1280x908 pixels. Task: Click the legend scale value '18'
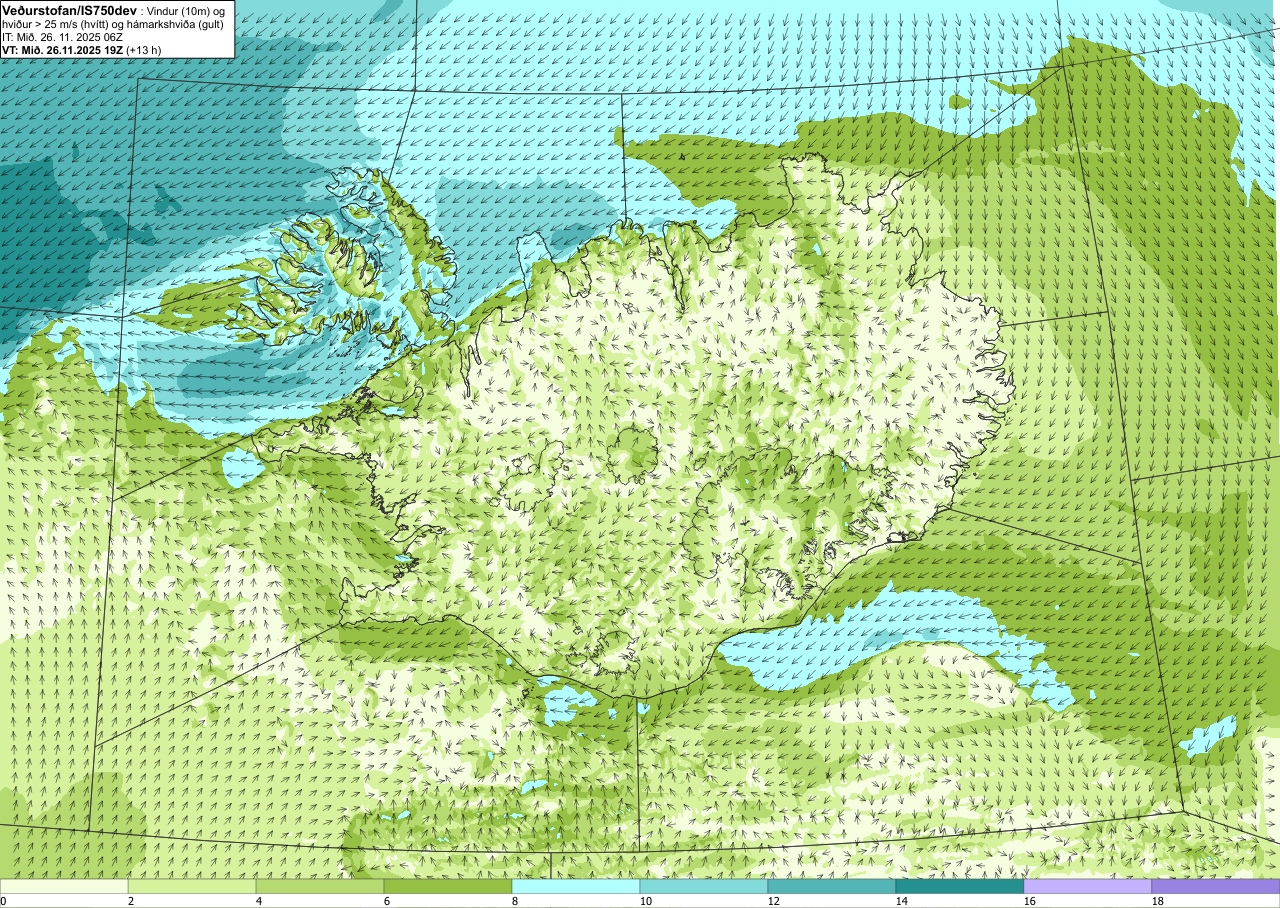pos(1158,901)
